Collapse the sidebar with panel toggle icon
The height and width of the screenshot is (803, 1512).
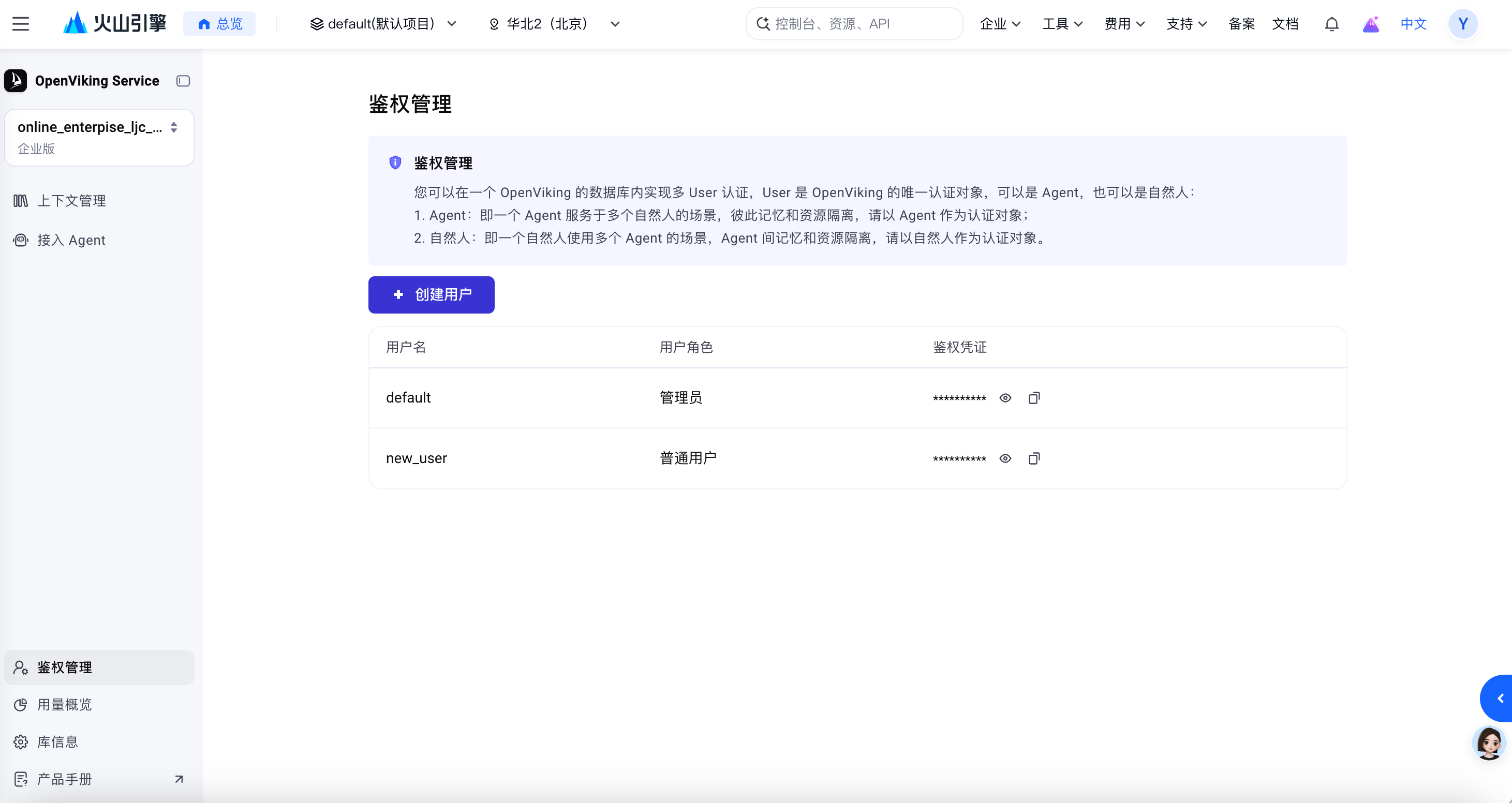pos(183,81)
